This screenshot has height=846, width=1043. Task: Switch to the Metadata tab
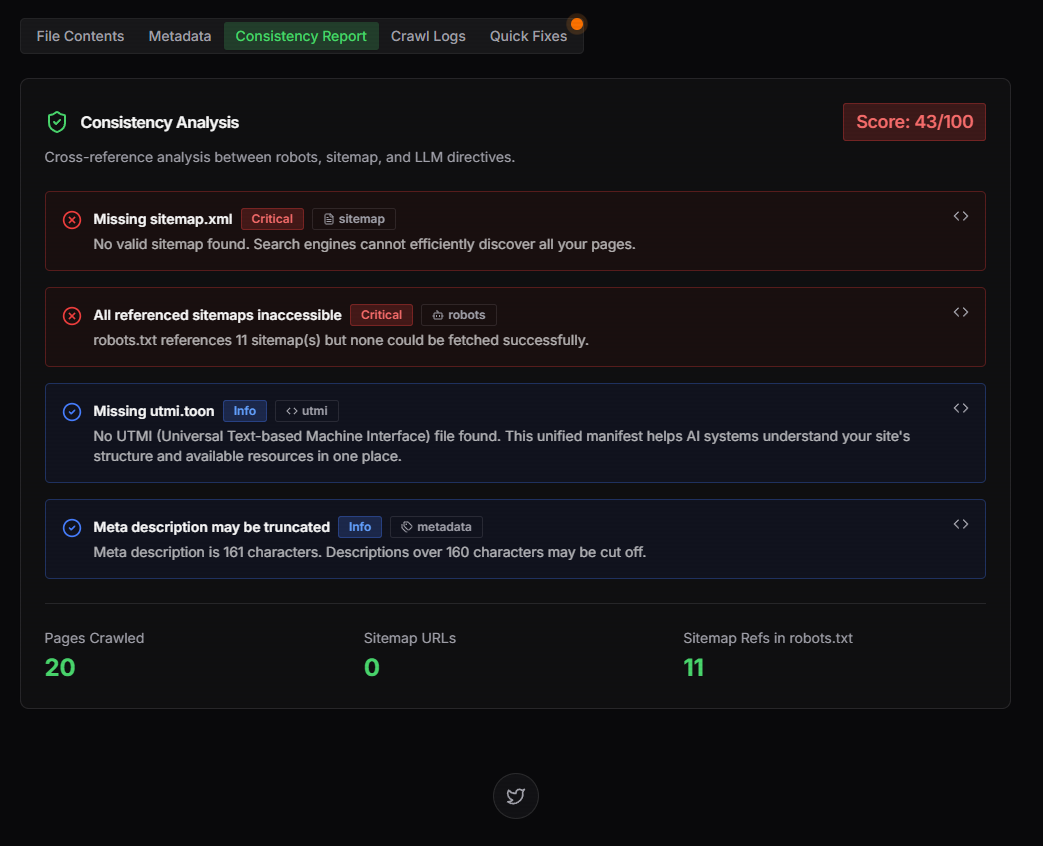(180, 36)
